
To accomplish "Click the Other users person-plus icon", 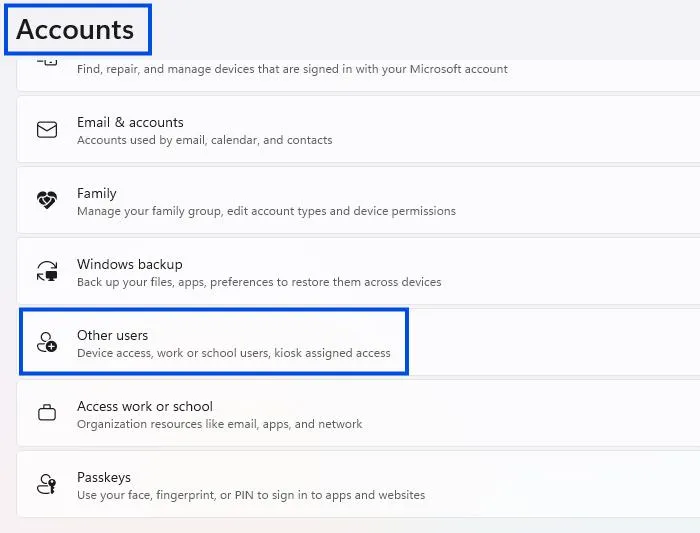I will (47, 342).
